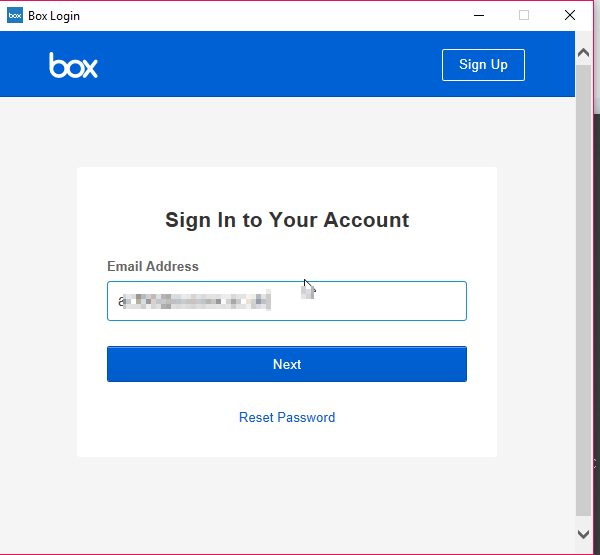Click empty area of the blue header bar

pos(270,65)
